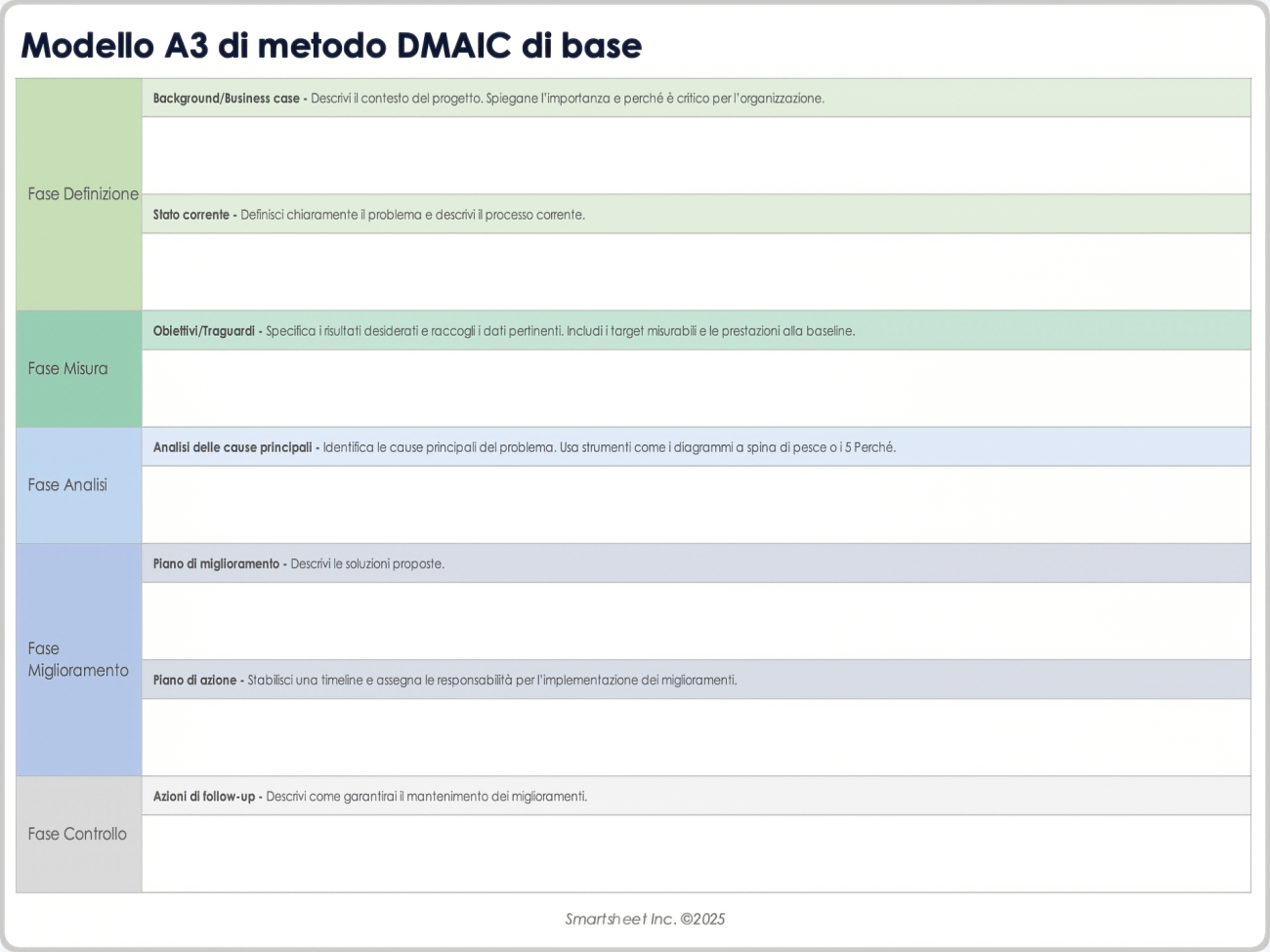
Task: Click the empty field under Obiettivi/Traguardi
Action: pyautogui.click(x=696, y=388)
